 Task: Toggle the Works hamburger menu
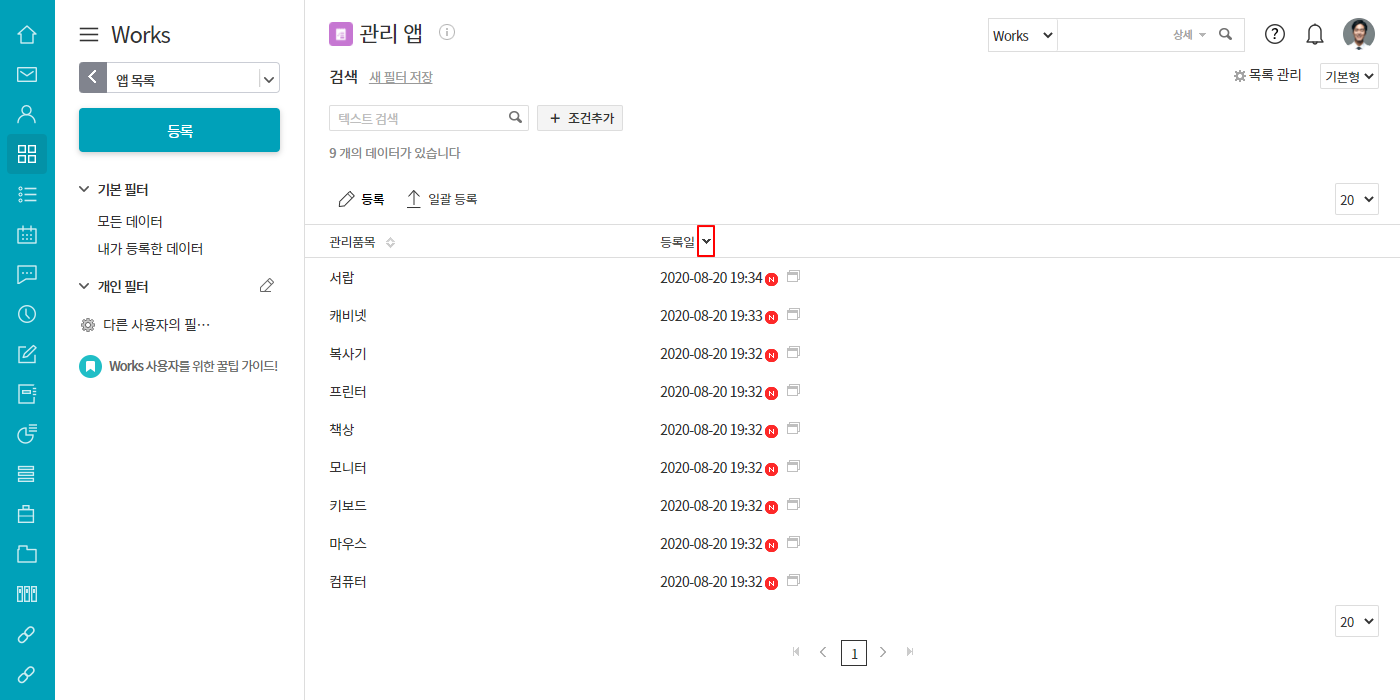pyautogui.click(x=89, y=35)
